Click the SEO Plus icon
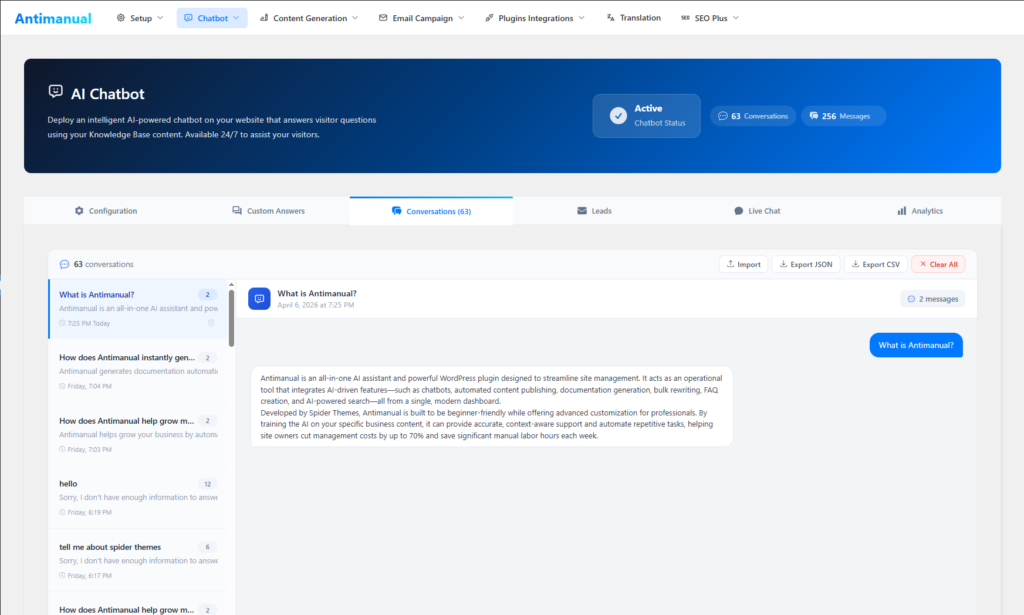This screenshot has height=615, width=1024. (685, 18)
